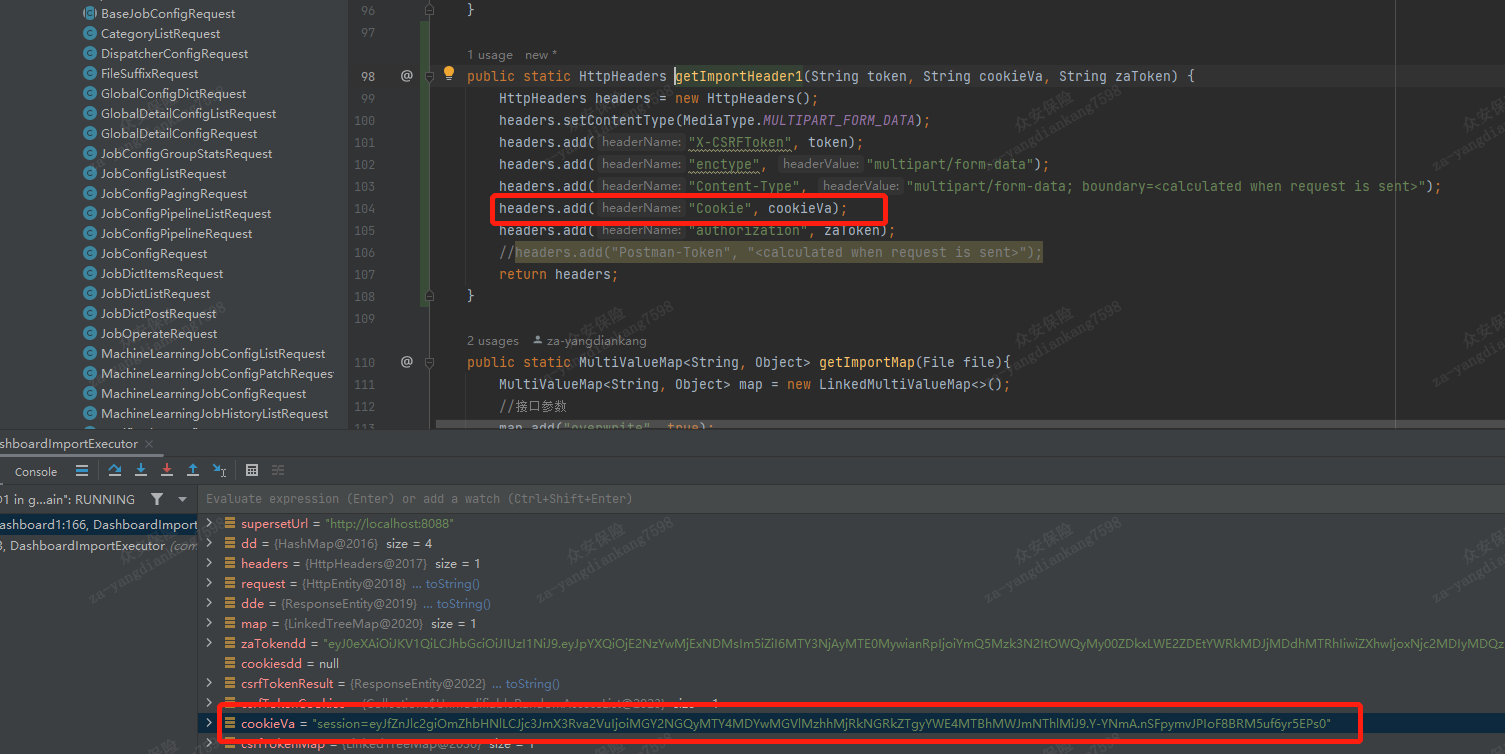Click the hamburger options icon beside Console
The height and width of the screenshot is (754, 1505).
click(x=82, y=471)
